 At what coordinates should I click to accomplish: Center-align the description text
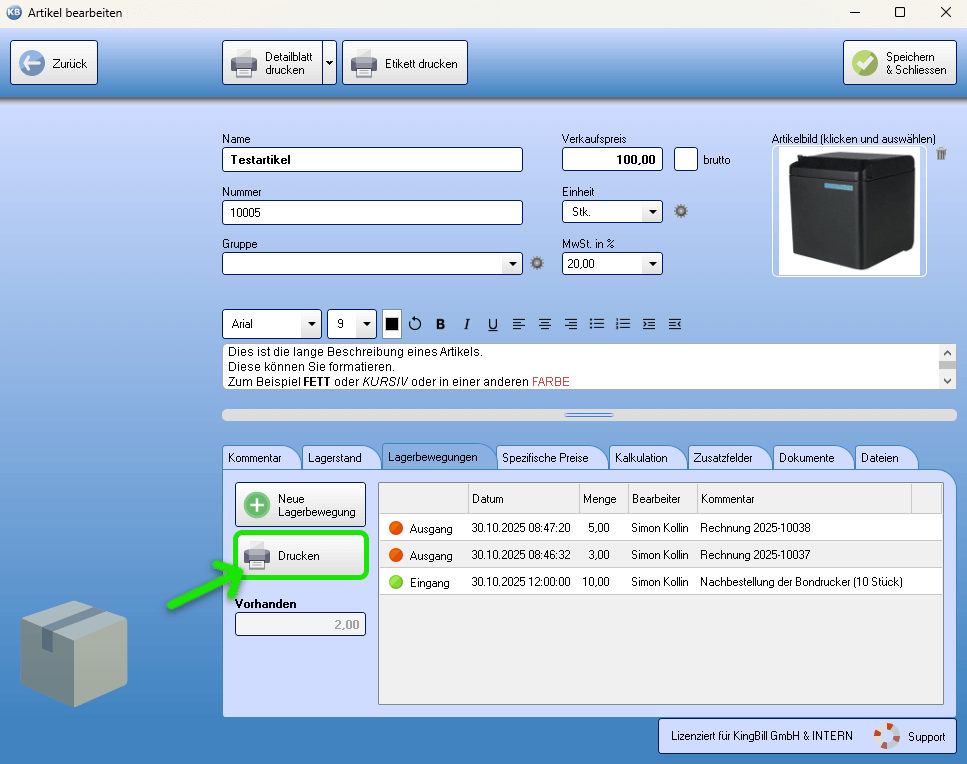click(545, 324)
